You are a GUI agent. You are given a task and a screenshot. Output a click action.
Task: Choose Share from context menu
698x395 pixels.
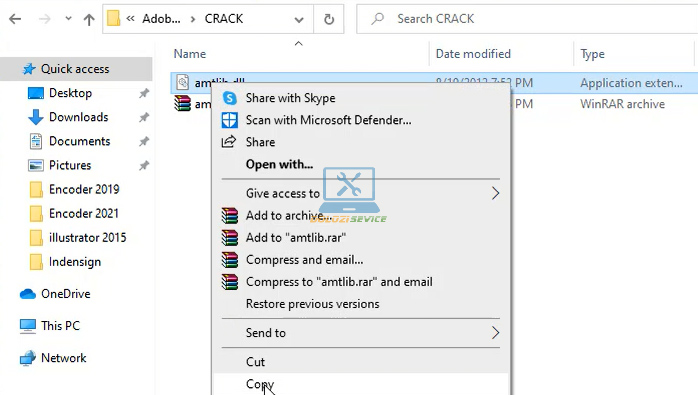tap(260, 142)
